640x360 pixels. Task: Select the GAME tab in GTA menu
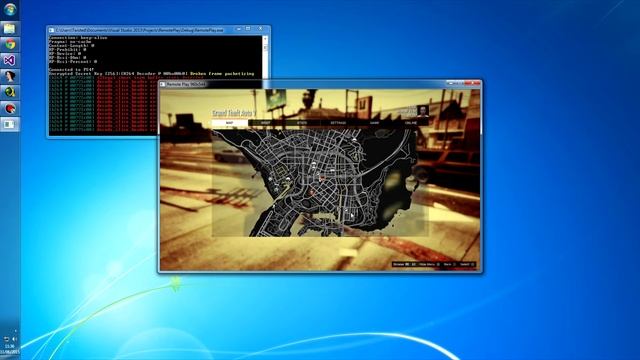click(374, 122)
